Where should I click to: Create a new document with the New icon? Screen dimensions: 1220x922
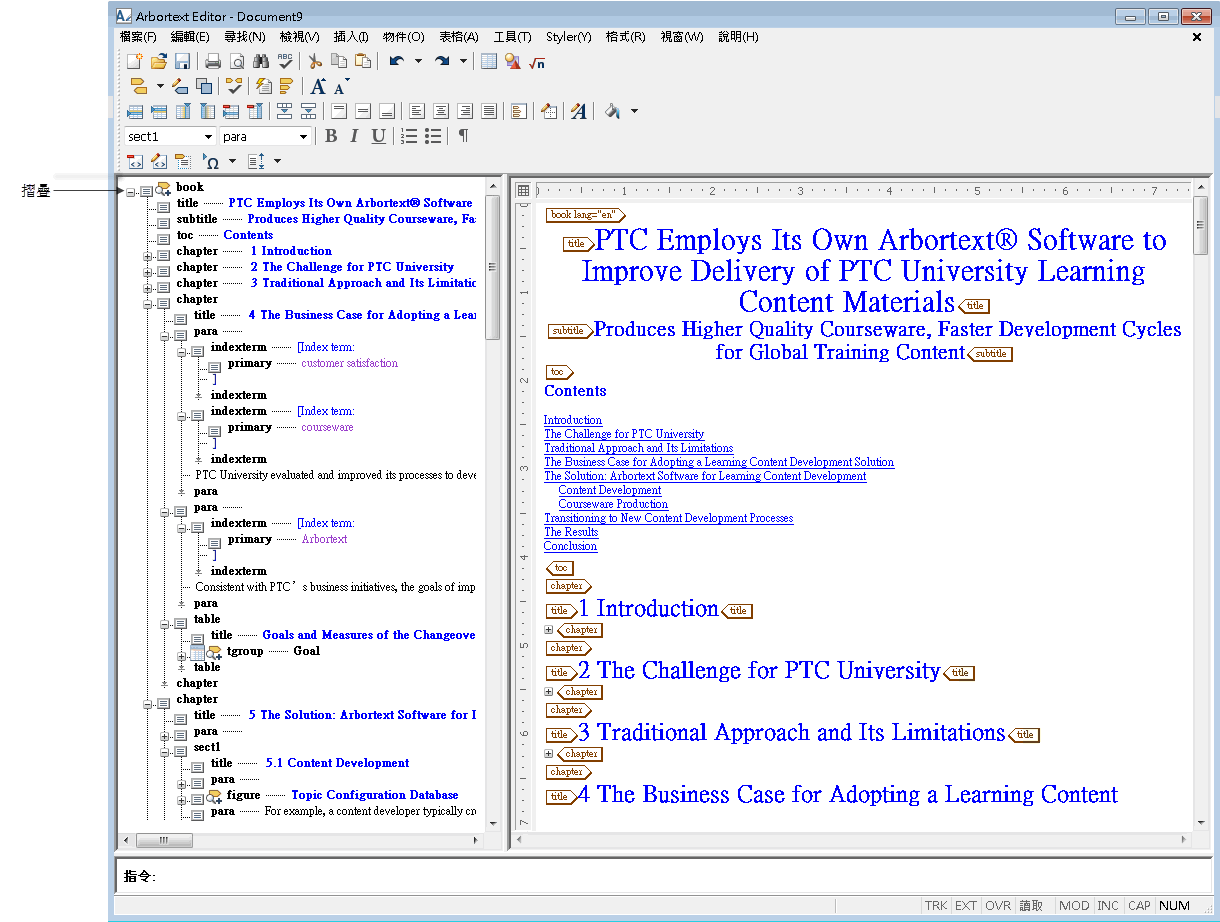pyautogui.click(x=135, y=61)
